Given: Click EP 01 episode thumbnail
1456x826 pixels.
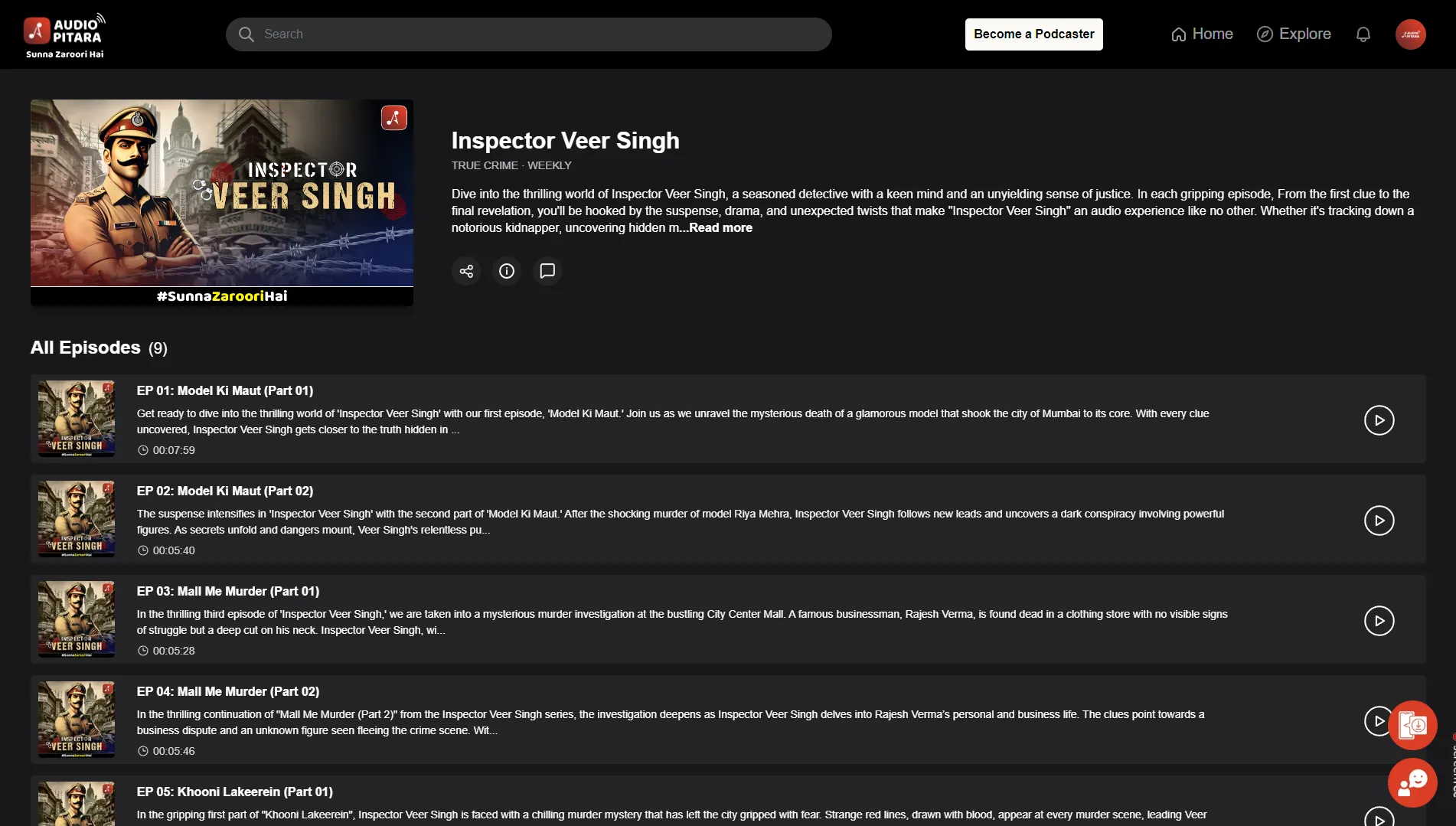Looking at the screenshot, I should click(77, 419).
